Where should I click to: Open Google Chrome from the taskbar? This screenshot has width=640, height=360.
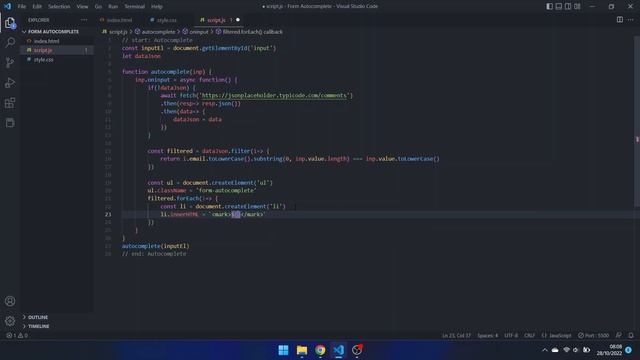coord(320,350)
